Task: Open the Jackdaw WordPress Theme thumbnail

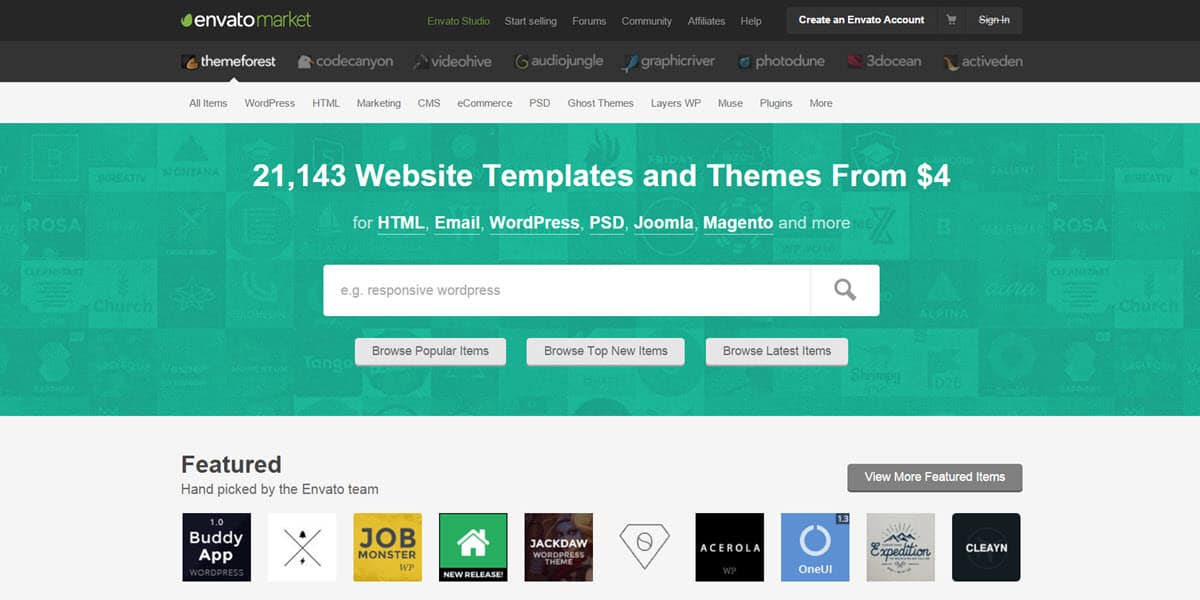Action: [558, 547]
